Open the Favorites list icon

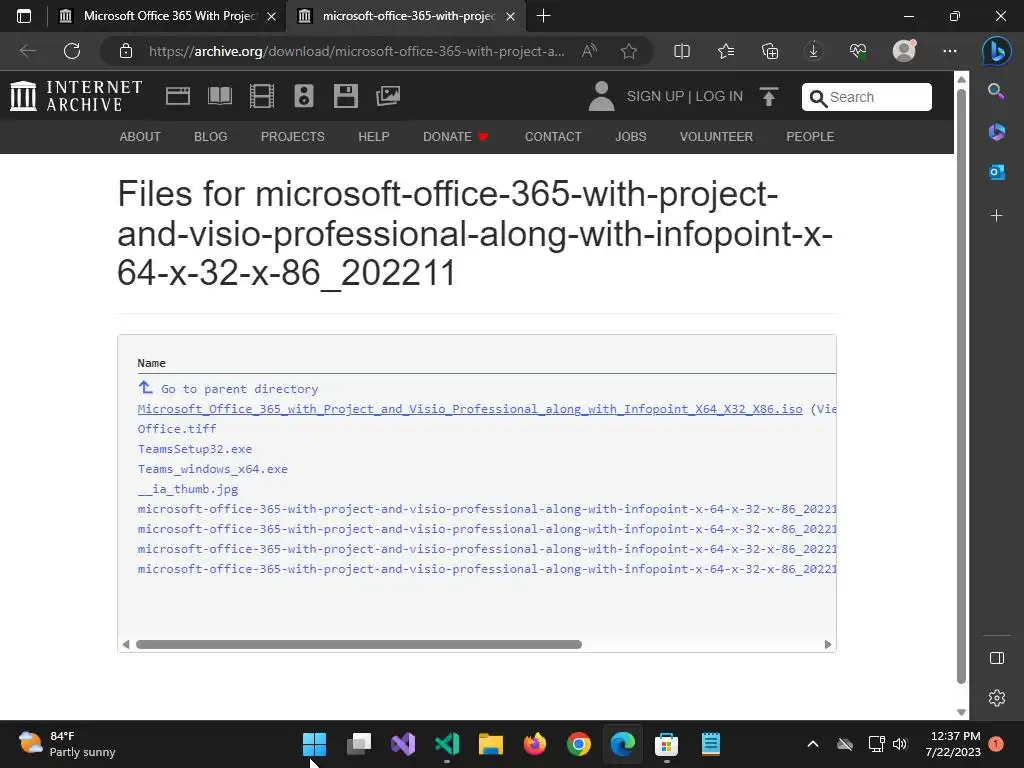pyautogui.click(x=726, y=51)
